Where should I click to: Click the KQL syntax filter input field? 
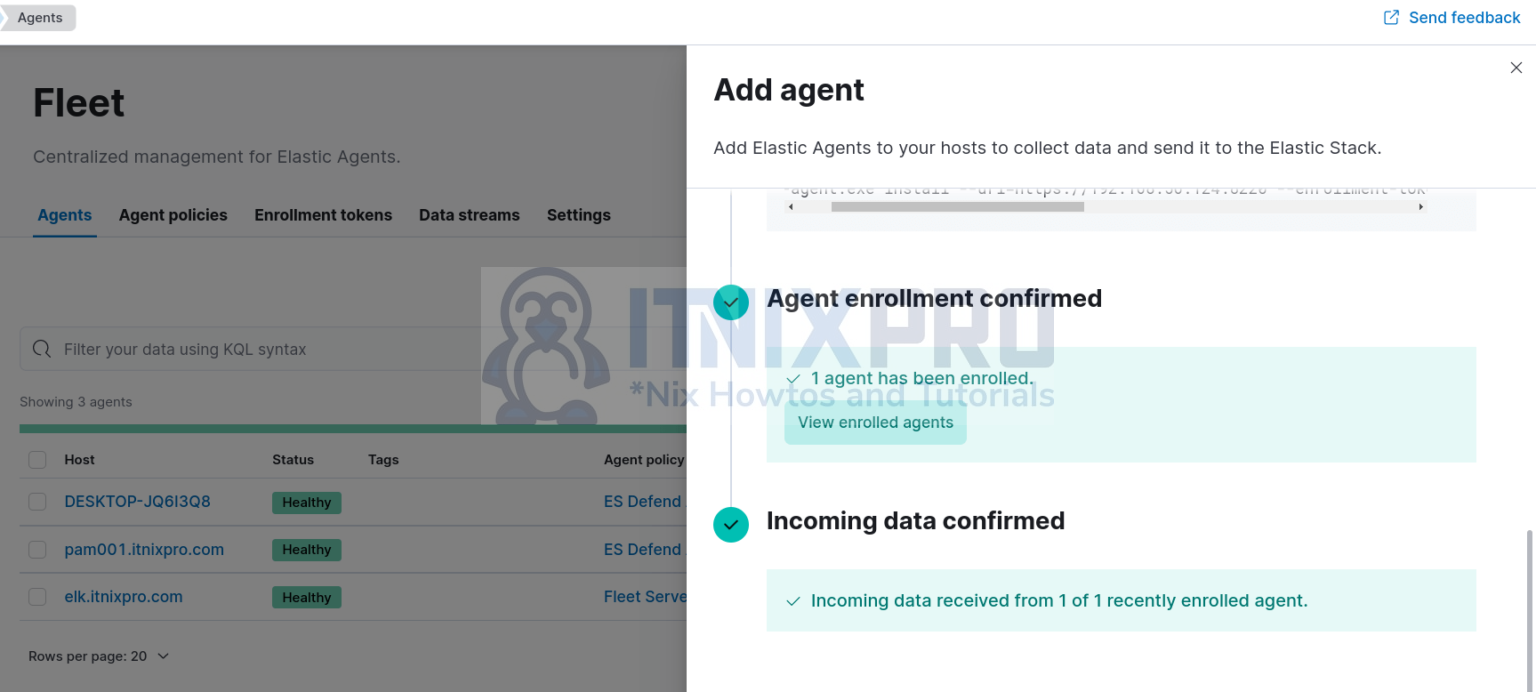pos(300,349)
